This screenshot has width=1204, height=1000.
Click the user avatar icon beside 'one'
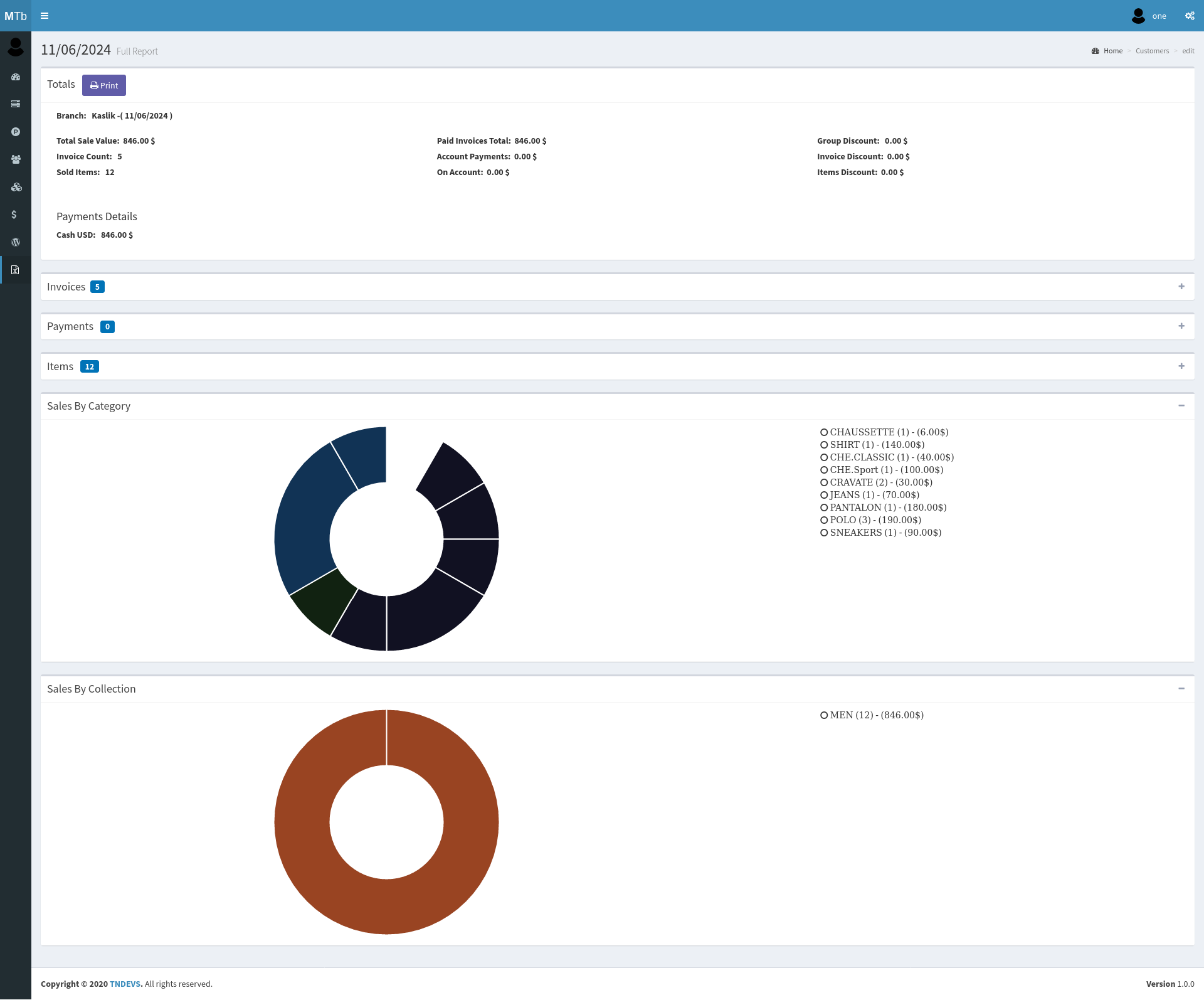[x=1138, y=16]
